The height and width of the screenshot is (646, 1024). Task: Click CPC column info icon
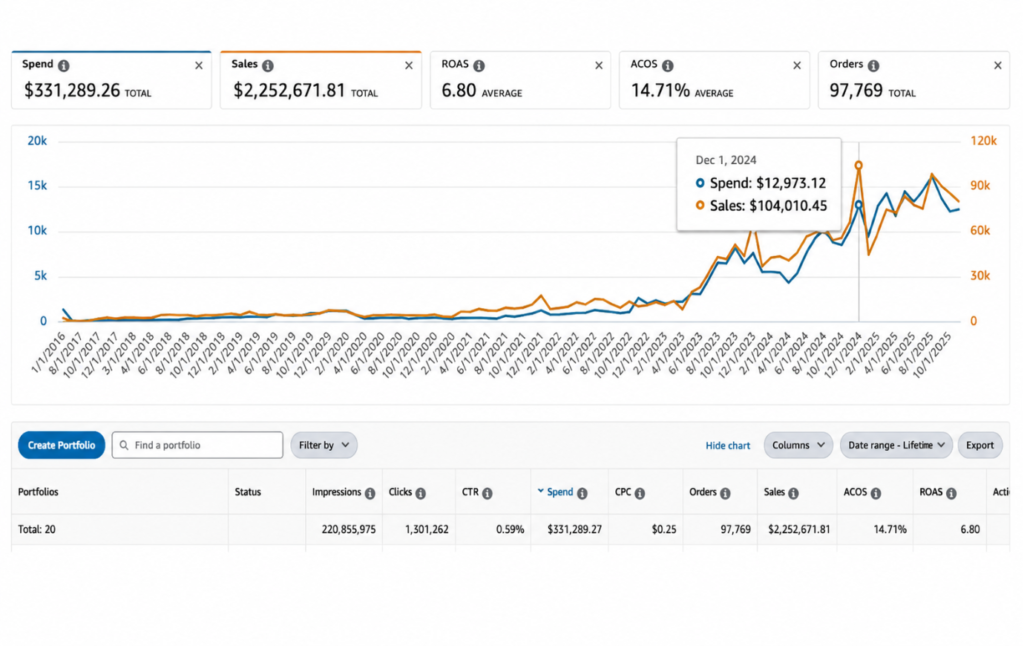click(639, 493)
